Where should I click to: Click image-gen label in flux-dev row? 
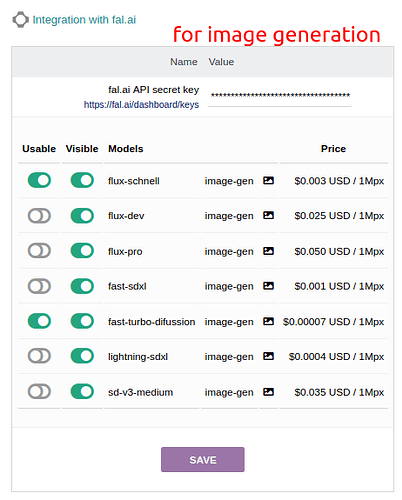[229, 216]
